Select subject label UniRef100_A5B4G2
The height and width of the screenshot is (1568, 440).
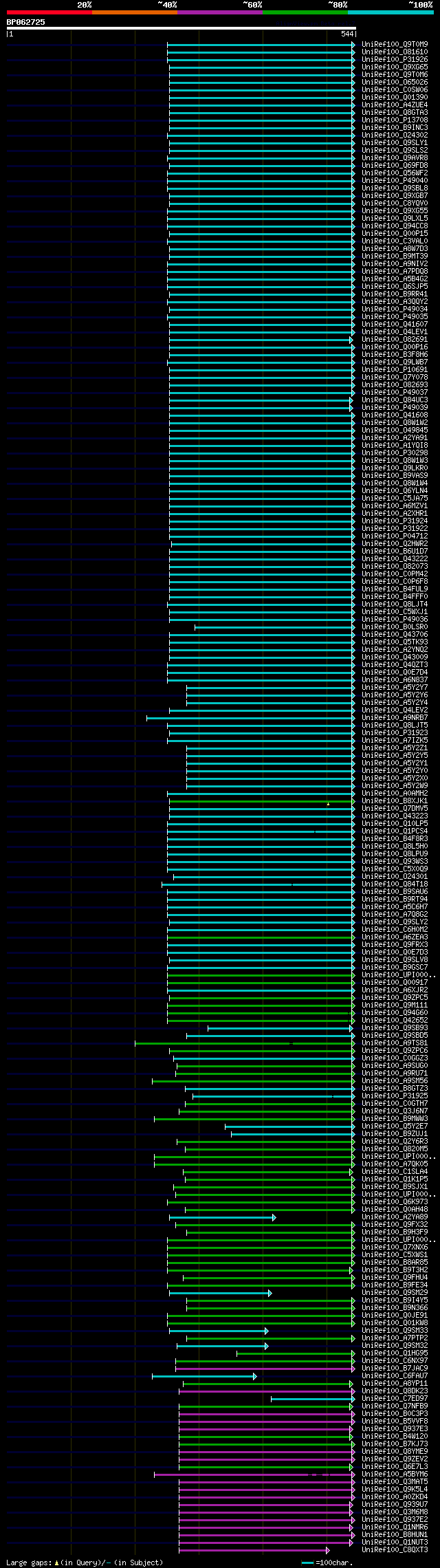pyautogui.click(x=395, y=279)
